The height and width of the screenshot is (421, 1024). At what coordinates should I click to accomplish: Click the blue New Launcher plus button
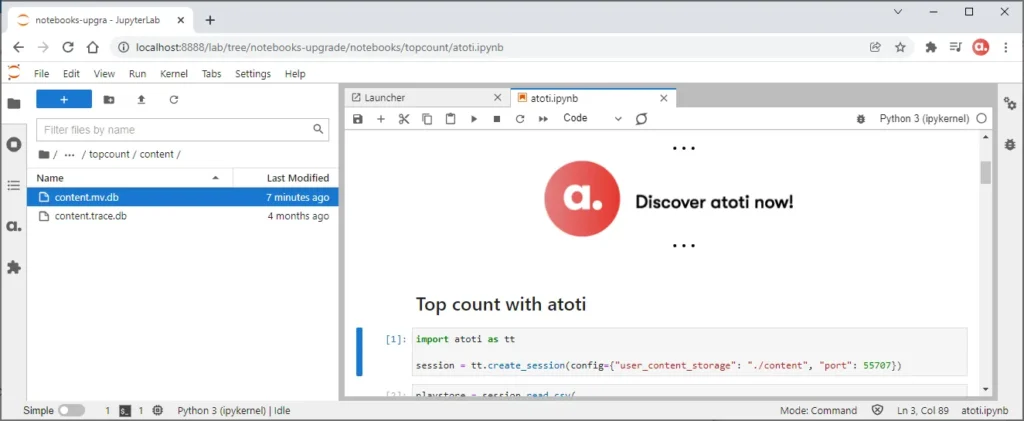tap(64, 99)
